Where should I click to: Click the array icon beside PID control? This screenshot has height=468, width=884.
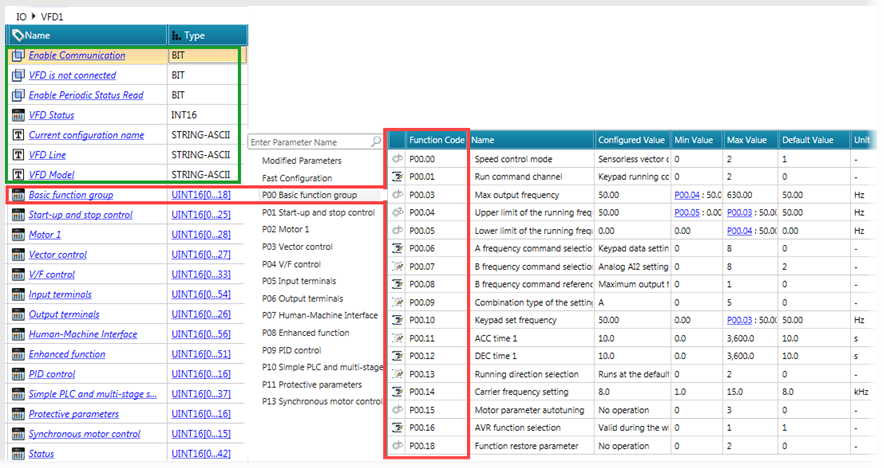coord(17,374)
